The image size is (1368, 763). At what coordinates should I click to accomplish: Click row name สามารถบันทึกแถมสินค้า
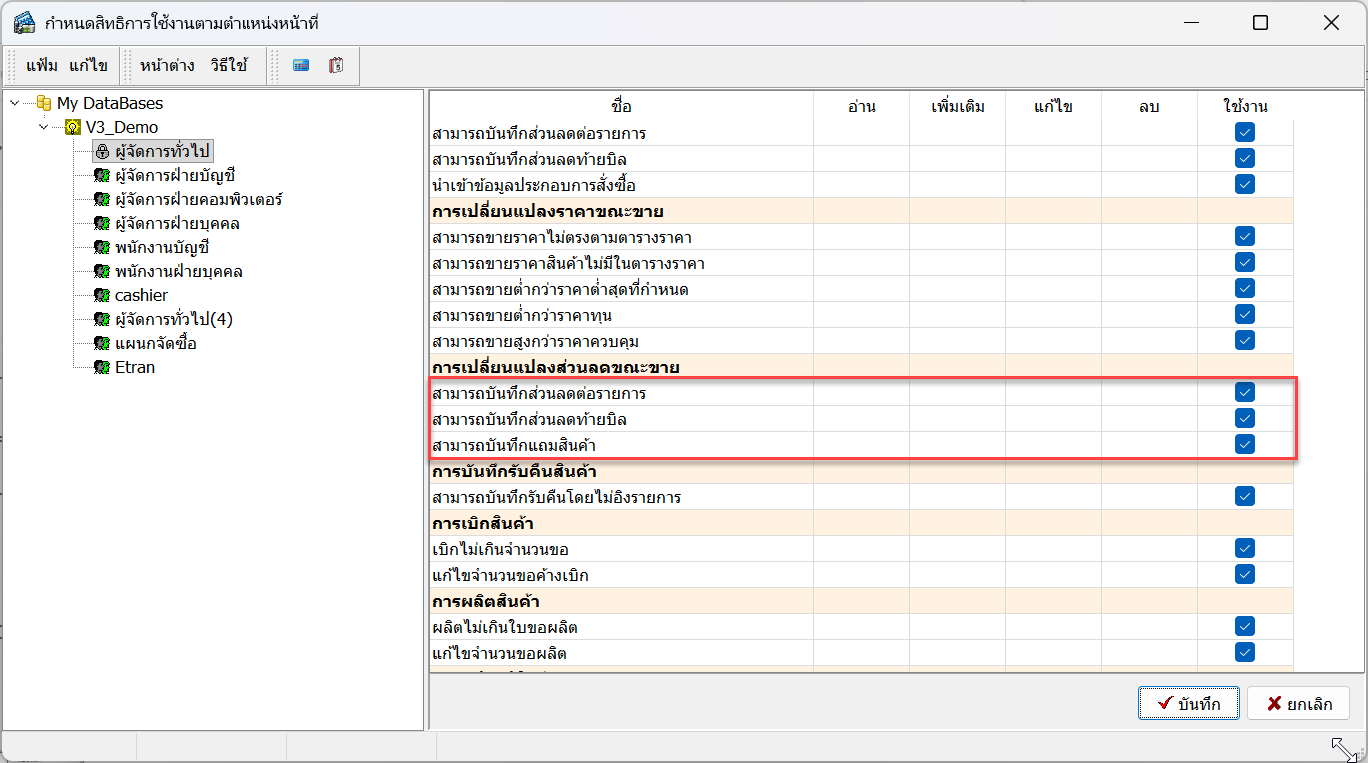point(514,445)
